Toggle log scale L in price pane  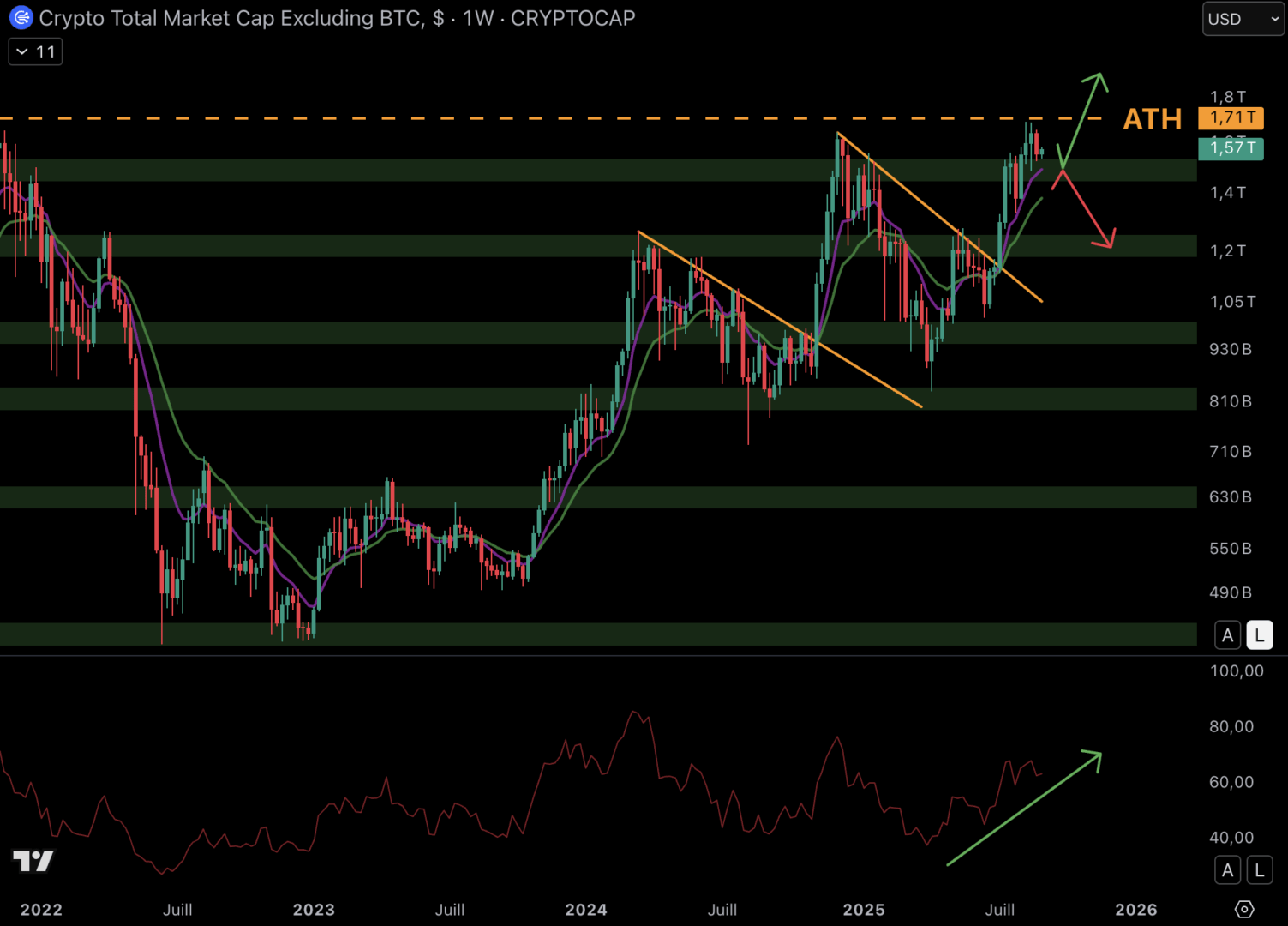(x=1259, y=635)
